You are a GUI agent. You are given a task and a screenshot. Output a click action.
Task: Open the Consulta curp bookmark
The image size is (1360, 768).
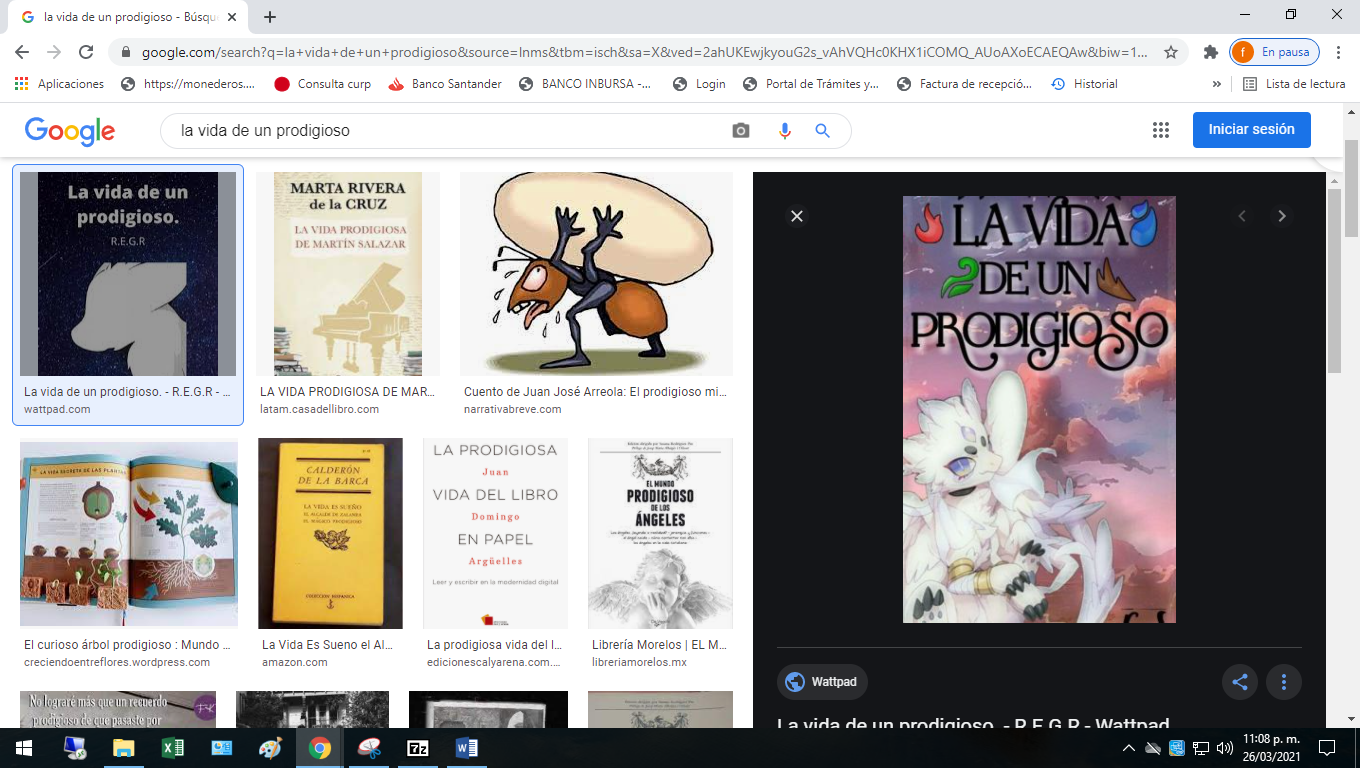point(323,84)
